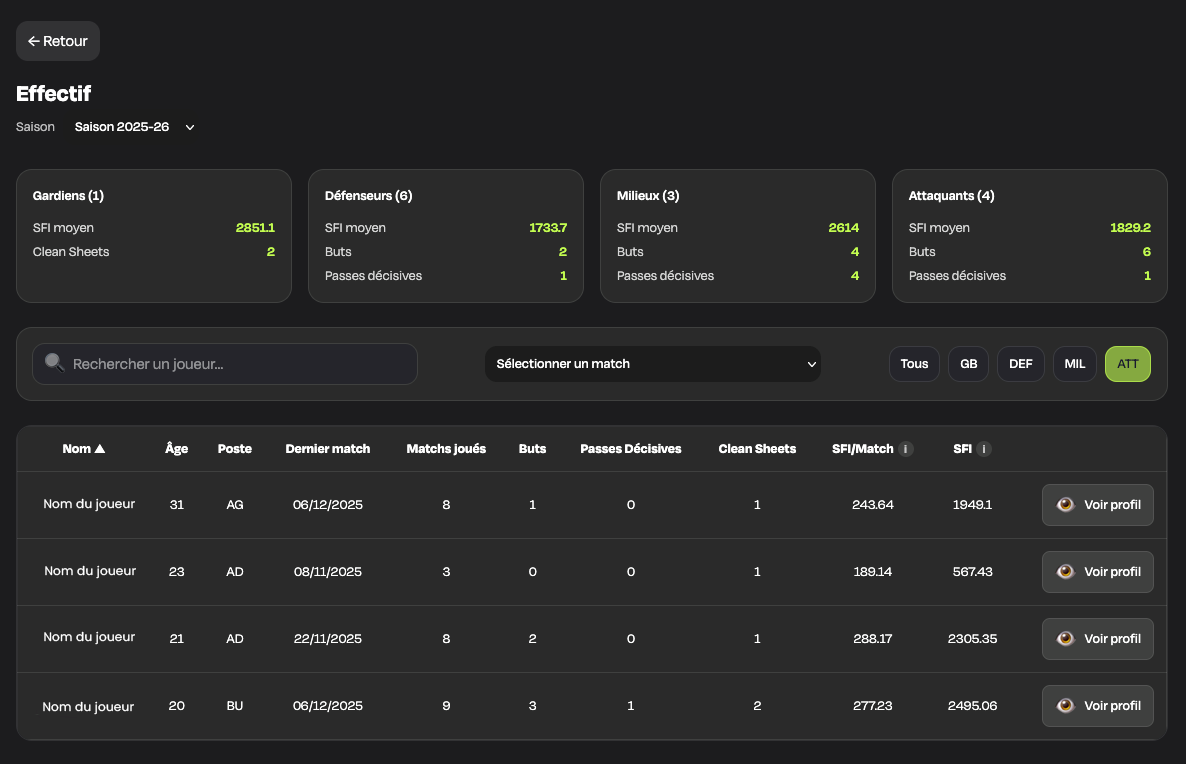Filter players by GB goalkeepers
The image size is (1186, 764).
968,364
